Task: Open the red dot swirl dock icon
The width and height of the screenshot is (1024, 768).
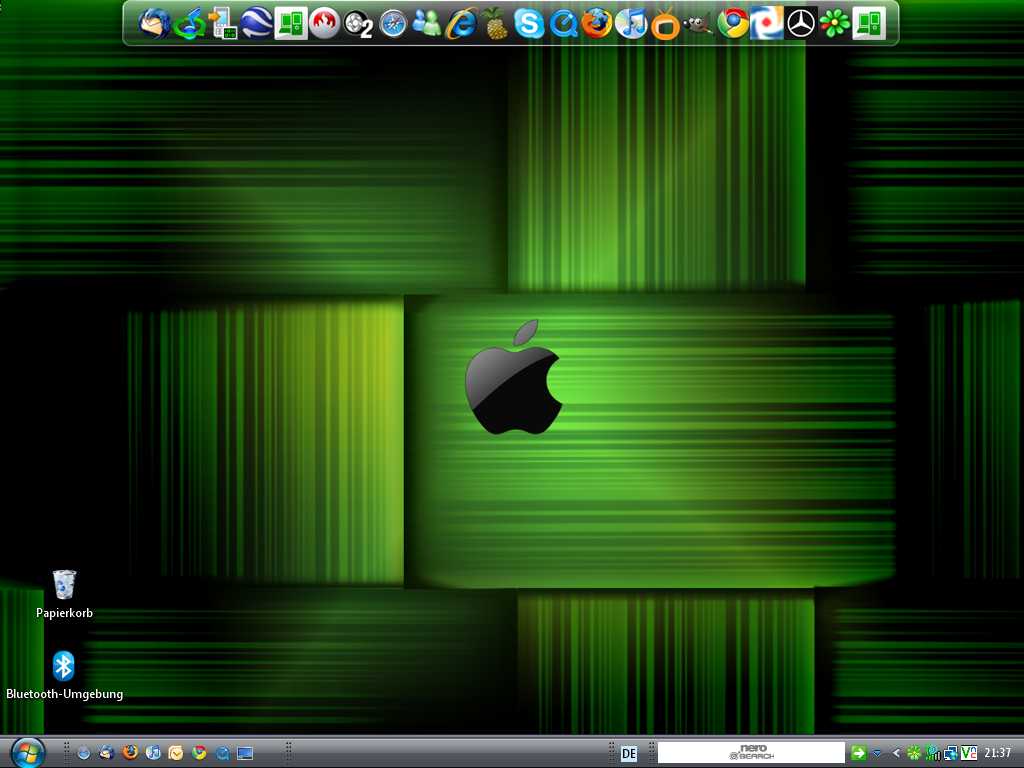Action: click(767, 24)
